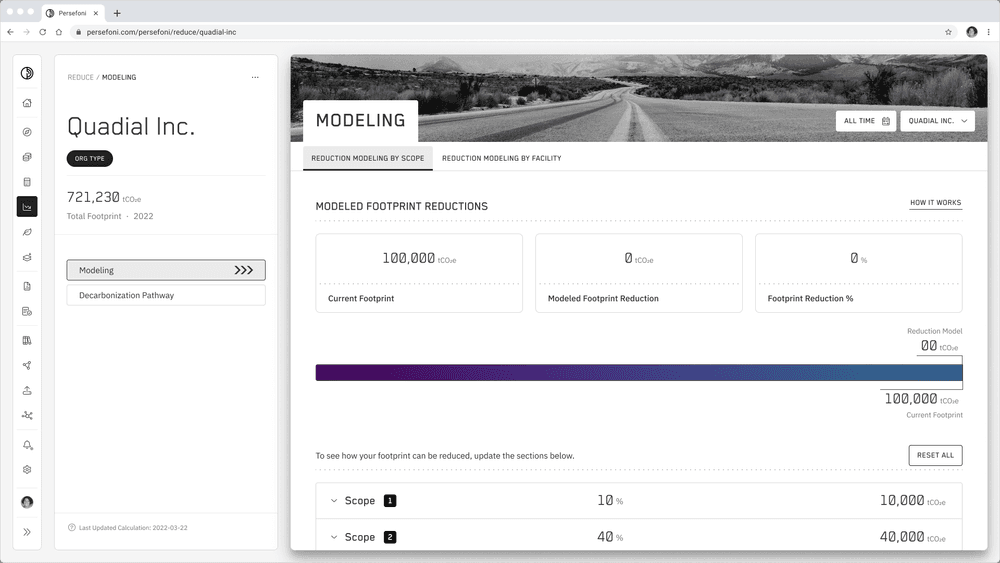Click the Persefoni logo icon
This screenshot has width=1000, height=563.
pos(27,73)
